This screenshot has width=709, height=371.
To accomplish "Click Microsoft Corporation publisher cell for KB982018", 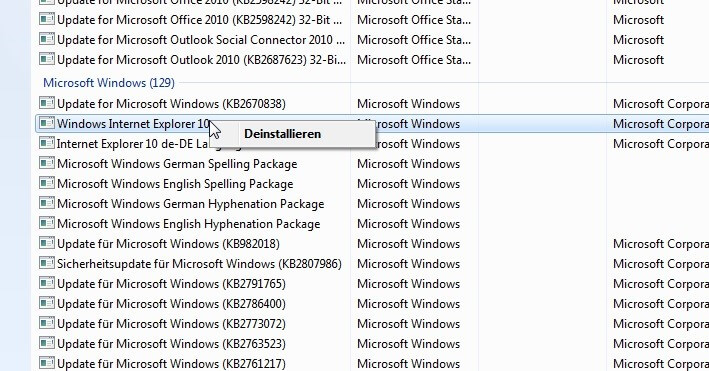I will 661,244.
